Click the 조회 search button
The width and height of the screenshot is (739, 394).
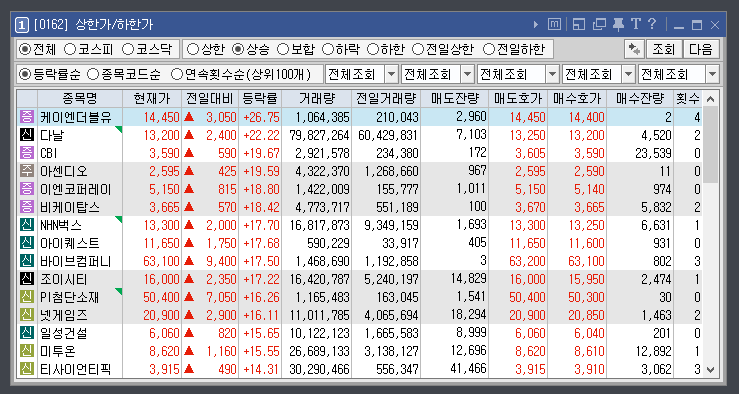click(664, 49)
